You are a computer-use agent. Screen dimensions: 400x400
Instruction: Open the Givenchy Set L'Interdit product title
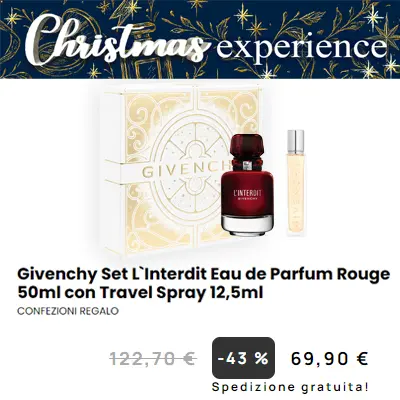(203, 284)
